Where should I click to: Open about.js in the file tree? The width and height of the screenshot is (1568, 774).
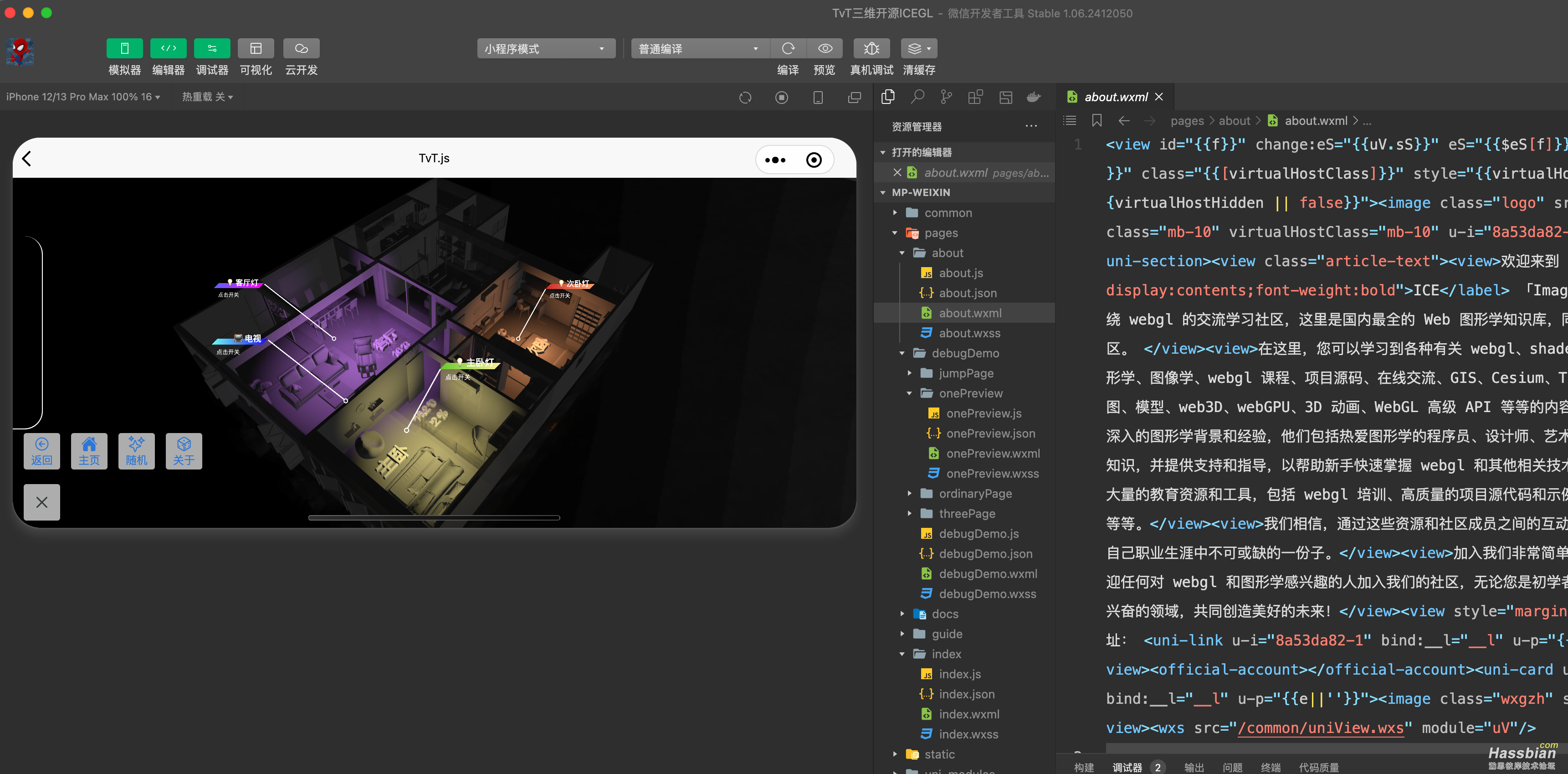pos(965,273)
